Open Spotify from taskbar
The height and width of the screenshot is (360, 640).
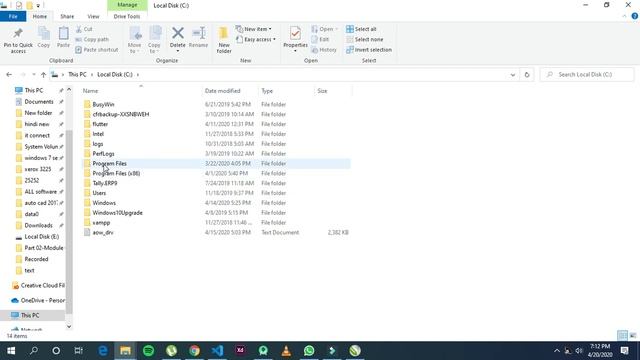tap(149, 351)
